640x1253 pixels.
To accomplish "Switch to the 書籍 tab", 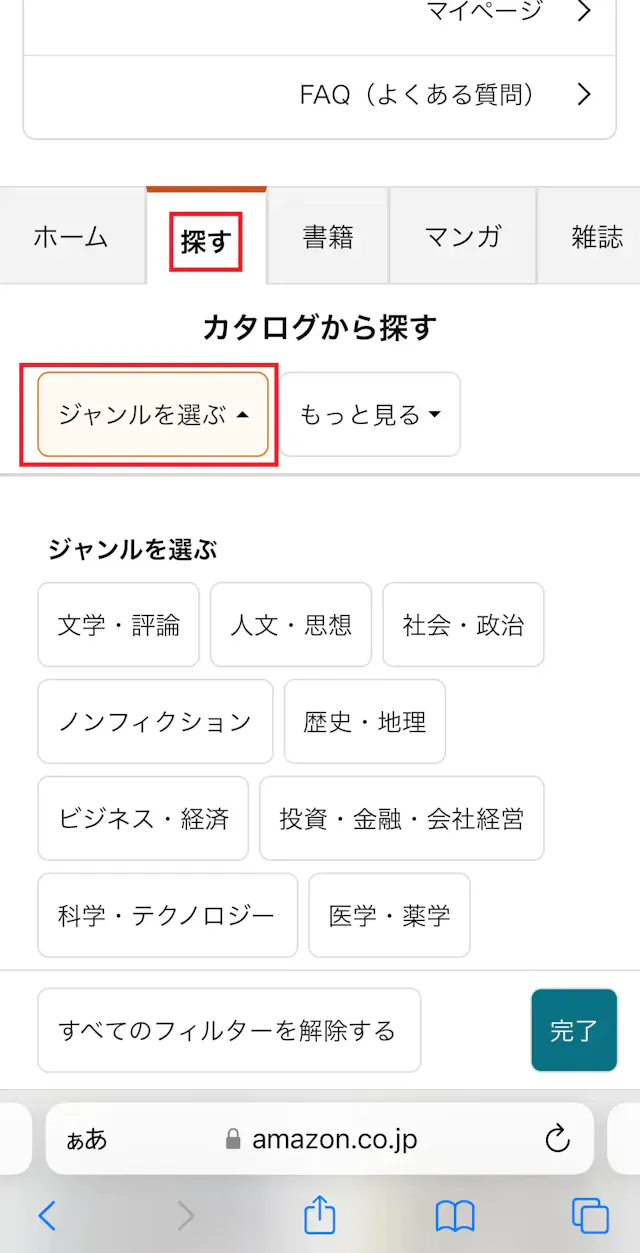I will point(328,238).
